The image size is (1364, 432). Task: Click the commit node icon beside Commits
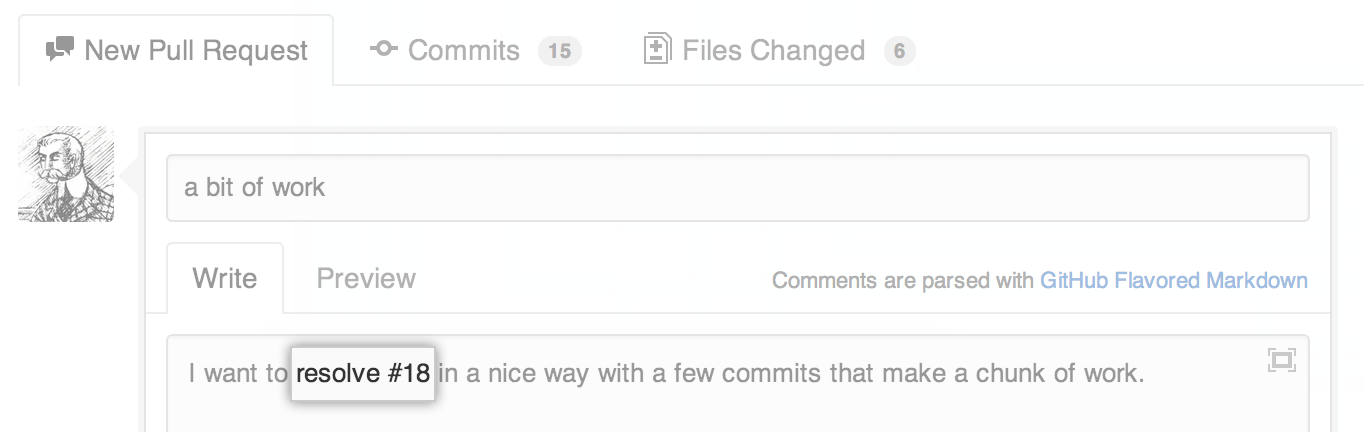click(384, 49)
